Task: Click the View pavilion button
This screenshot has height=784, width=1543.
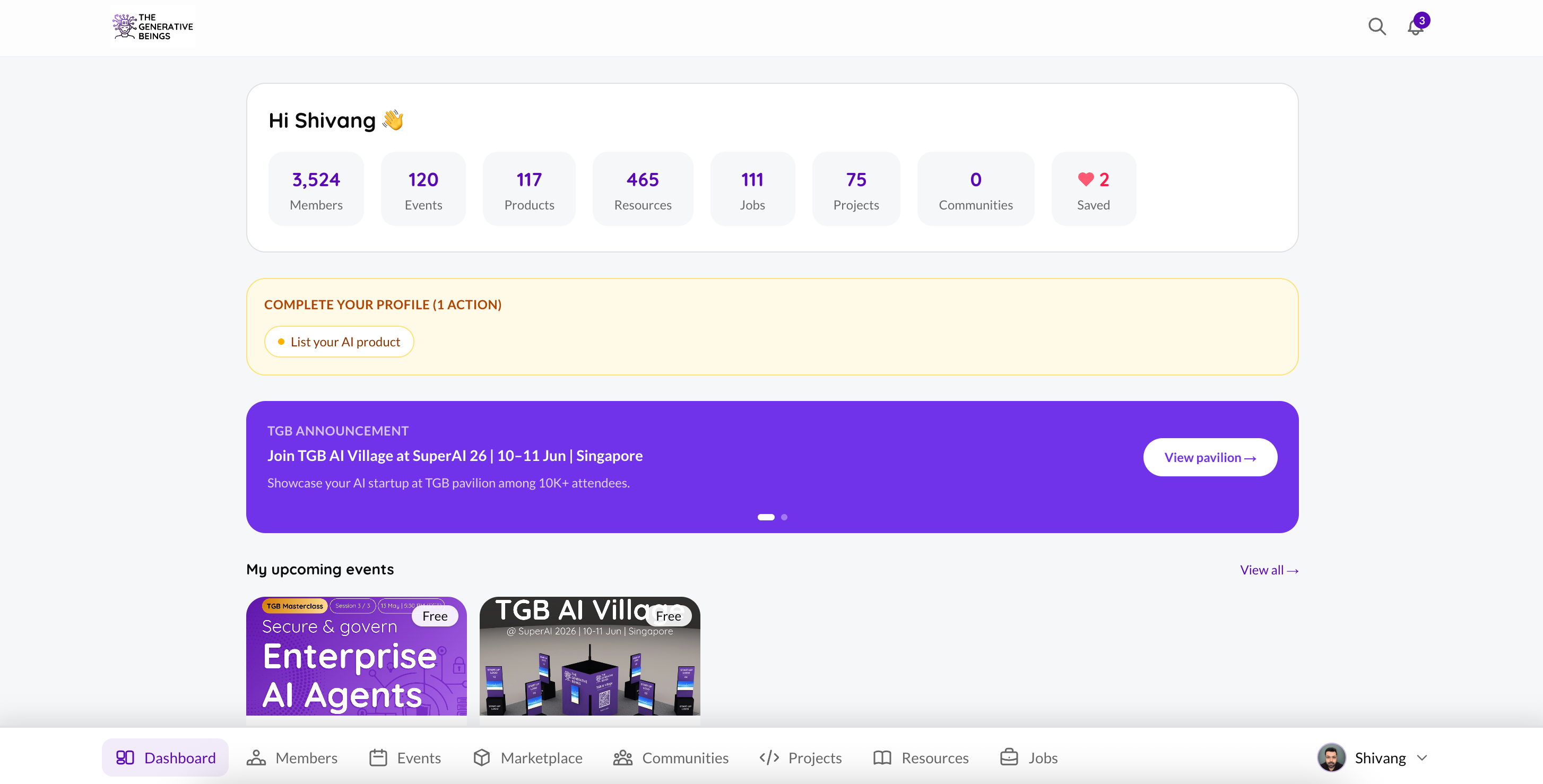Action: pyautogui.click(x=1210, y=457)
